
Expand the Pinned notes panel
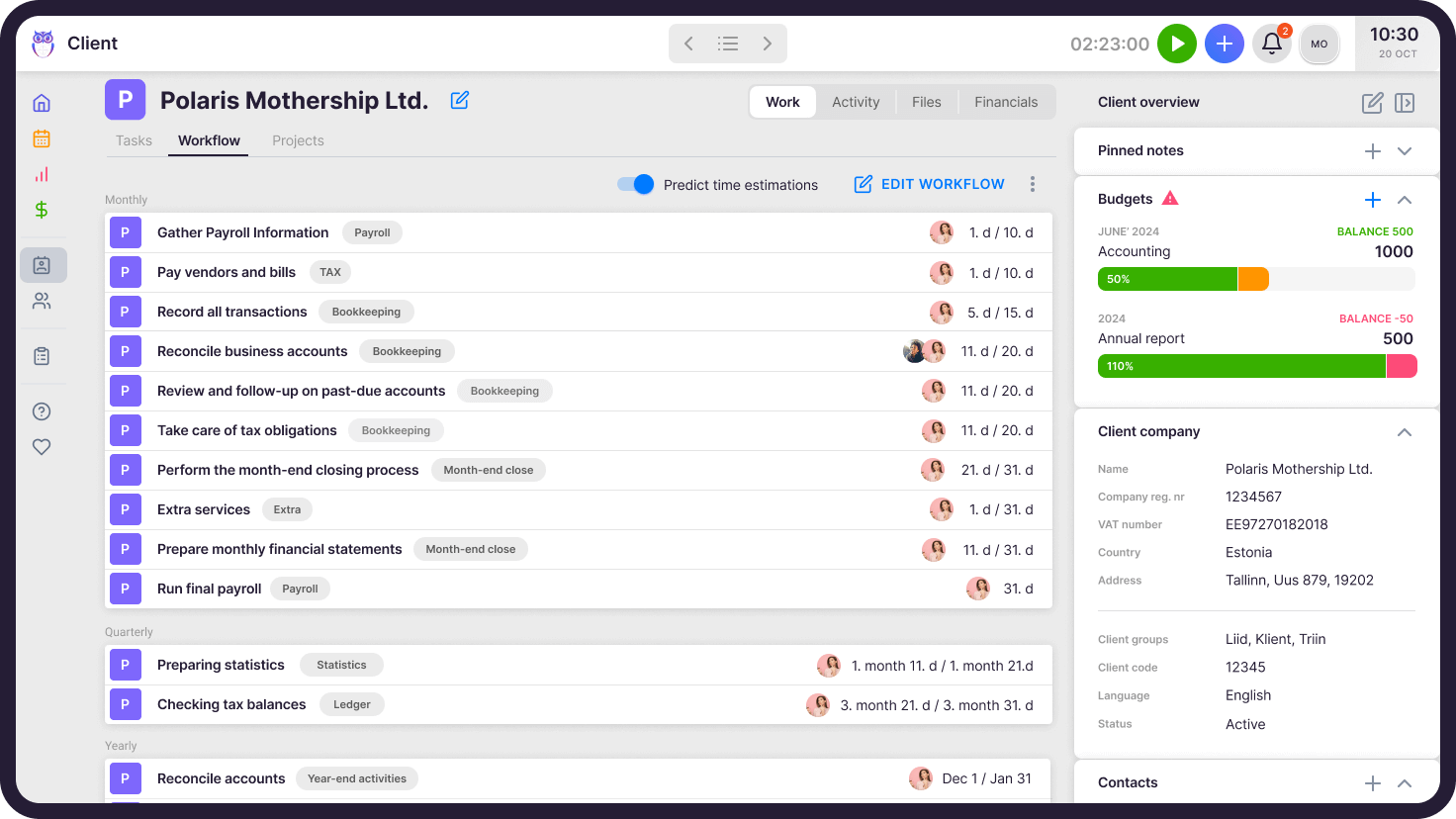point(1405,150)
